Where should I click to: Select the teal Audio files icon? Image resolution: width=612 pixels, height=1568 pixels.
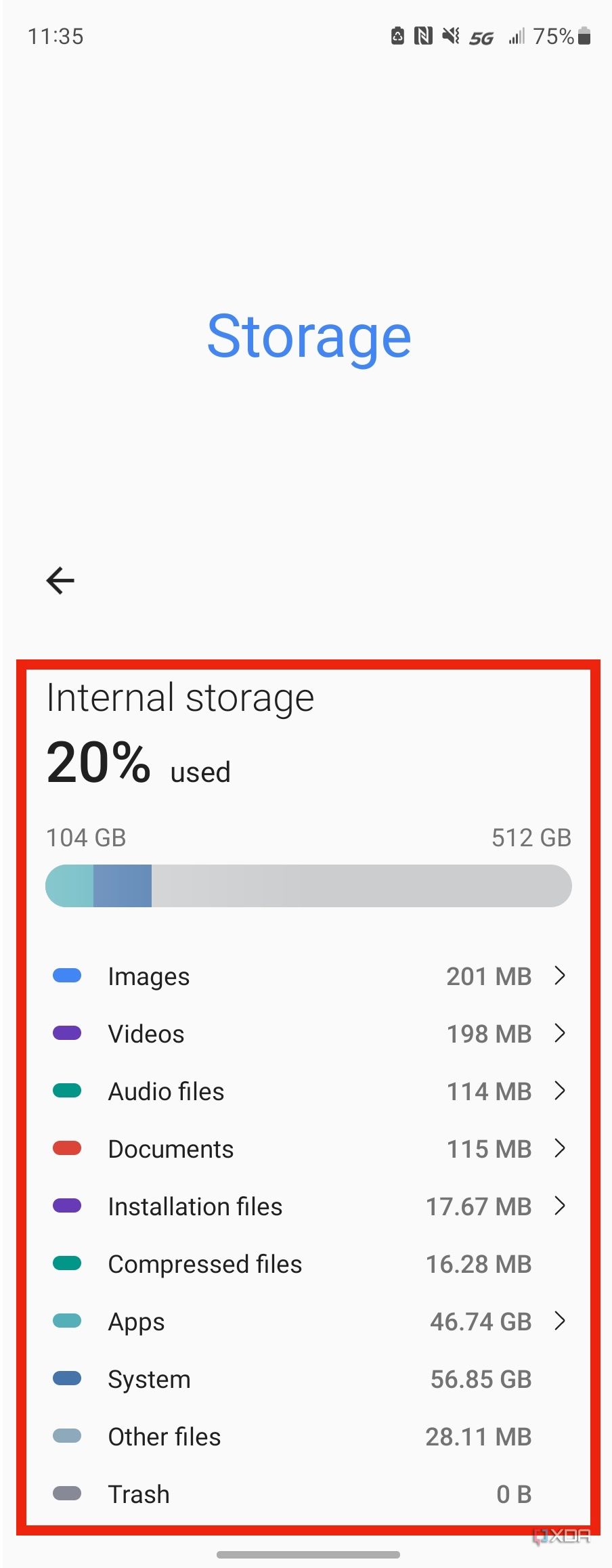(66, 1091)
